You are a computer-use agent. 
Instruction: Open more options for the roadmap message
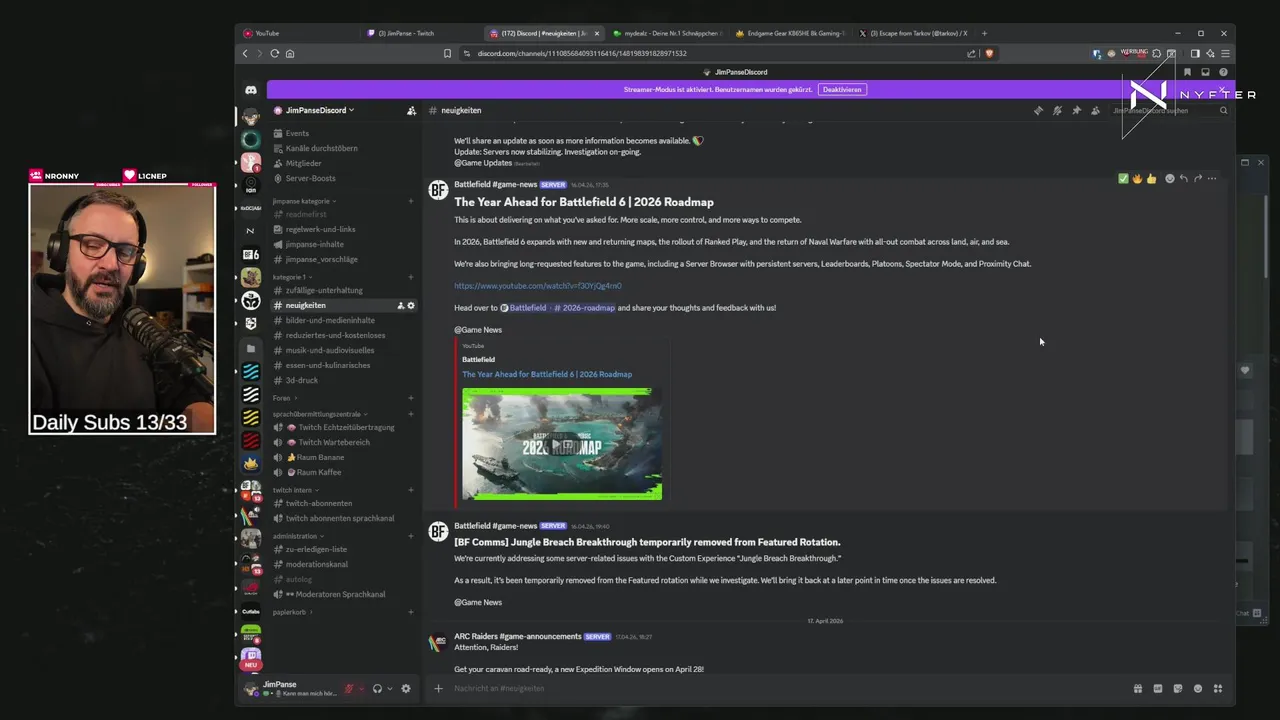pyautogui.click(x=1211, y=179)
